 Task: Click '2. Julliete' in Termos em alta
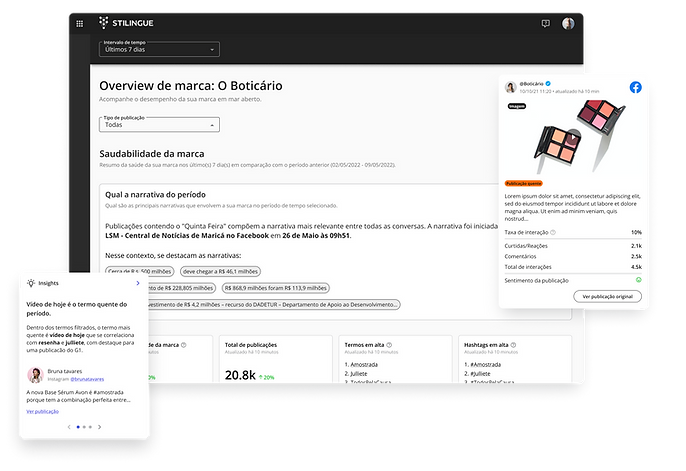(x=356, y=374)
